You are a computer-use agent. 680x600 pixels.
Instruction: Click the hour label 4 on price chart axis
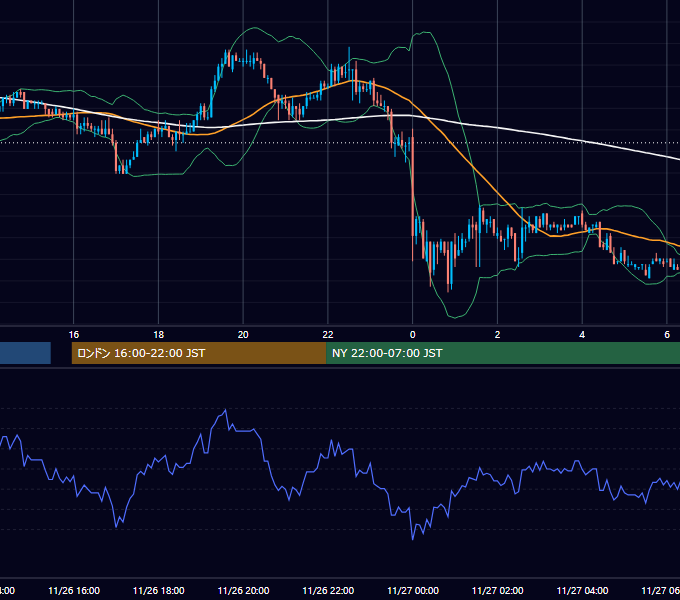point(582,335)
